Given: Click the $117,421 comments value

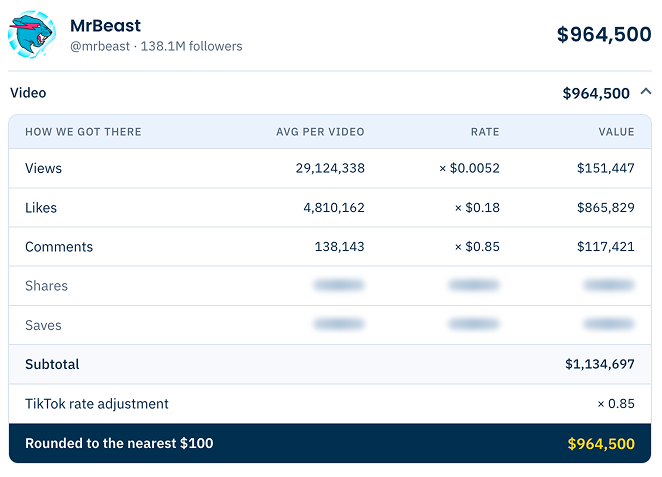Looking at the screenshot, I should click(x=606, y=247).
